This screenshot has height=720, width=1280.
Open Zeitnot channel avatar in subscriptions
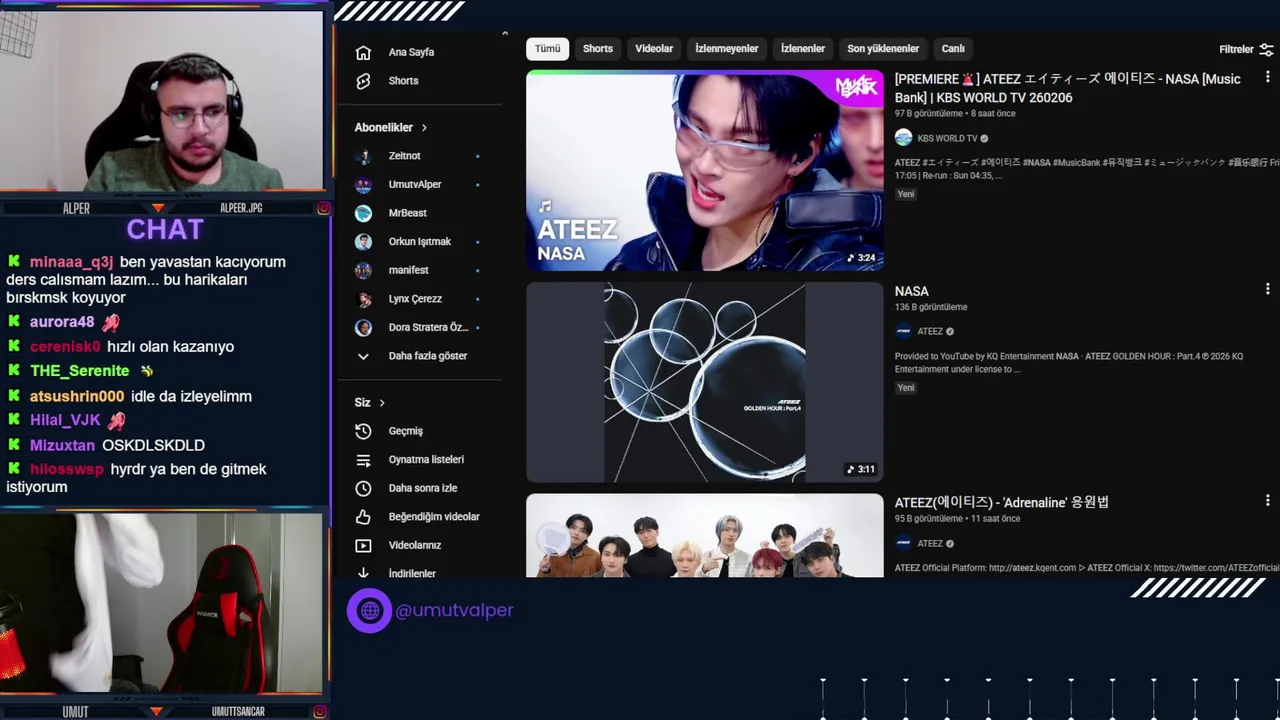(364, 156)
